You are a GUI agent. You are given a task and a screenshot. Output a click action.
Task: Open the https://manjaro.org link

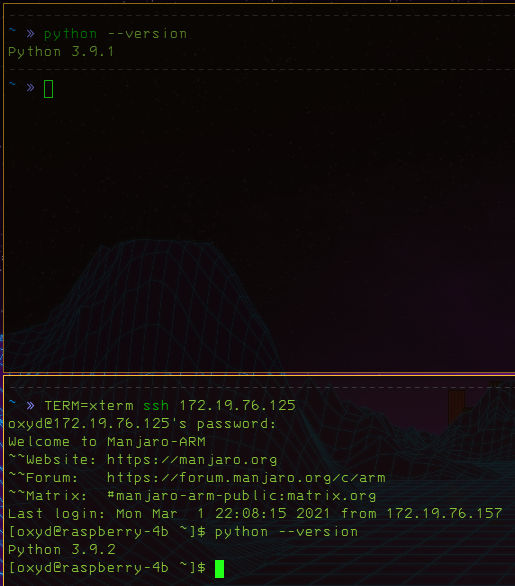click(192, 460)
